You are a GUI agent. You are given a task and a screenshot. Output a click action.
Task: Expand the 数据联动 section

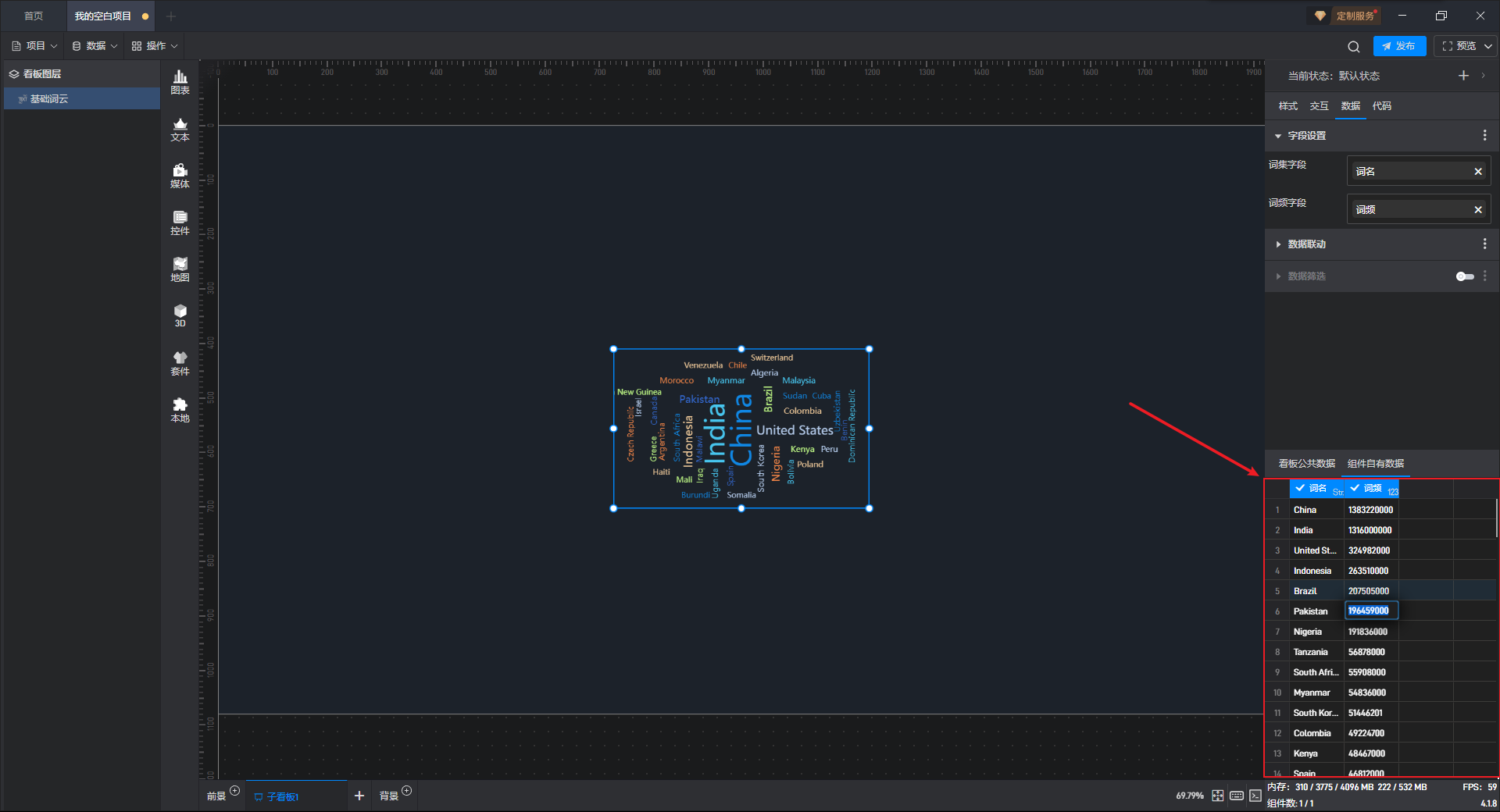click(1278, 244)
